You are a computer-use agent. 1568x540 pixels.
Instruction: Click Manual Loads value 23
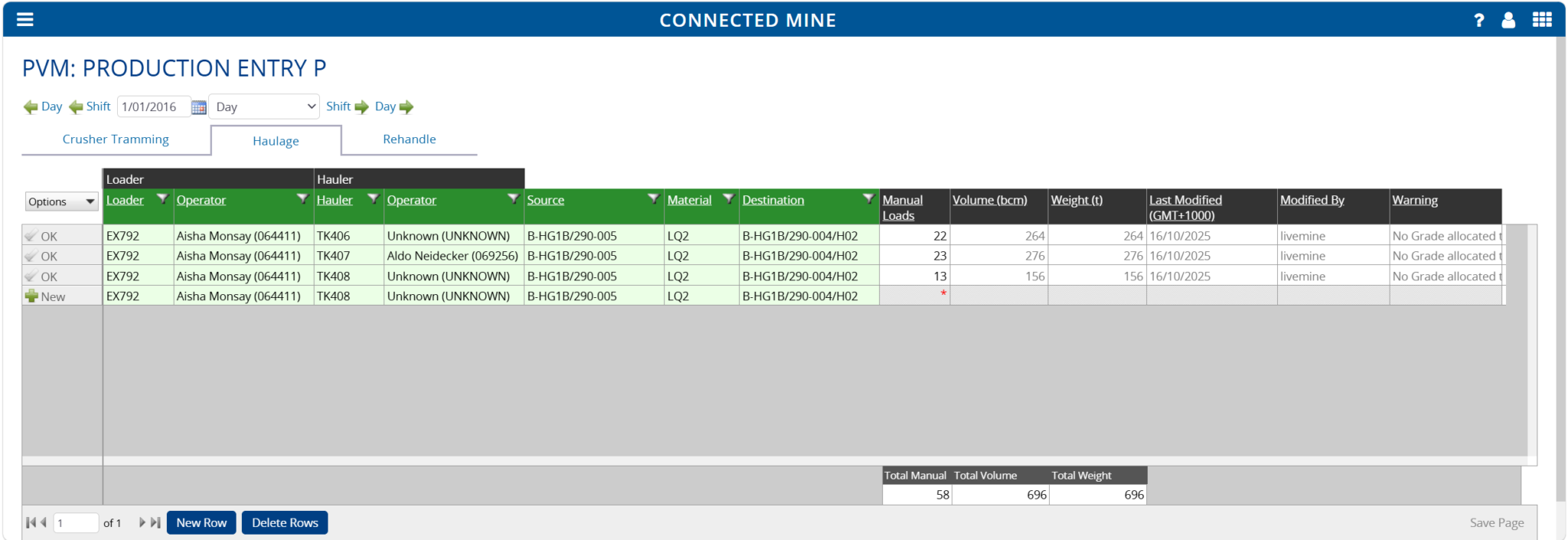click(x=914, y=256)
